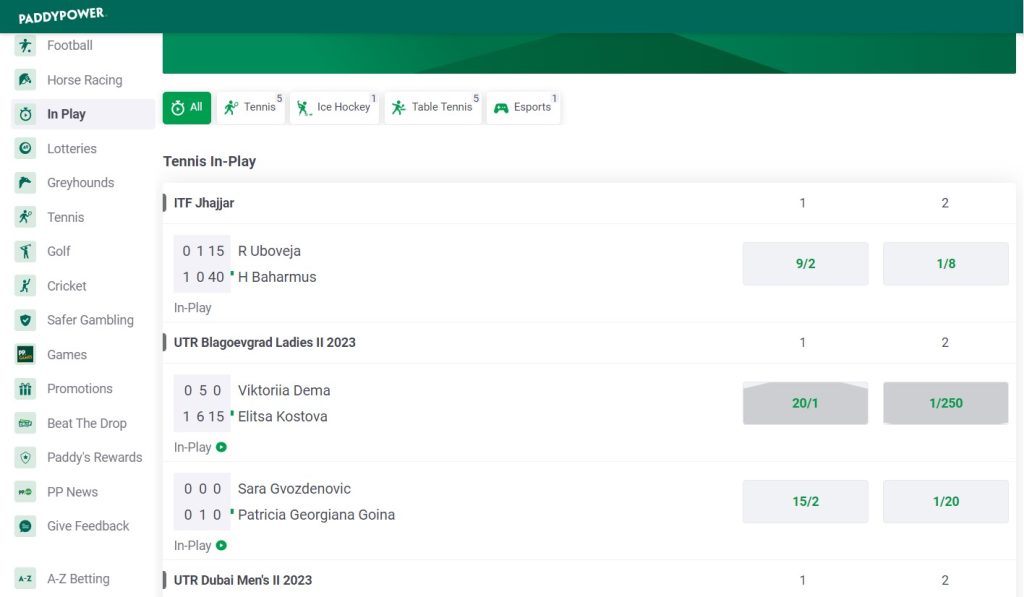The image size is (1024, 597).
Task: Click Sara Gvozdenovic player name
Action: (x=295, y=489)
